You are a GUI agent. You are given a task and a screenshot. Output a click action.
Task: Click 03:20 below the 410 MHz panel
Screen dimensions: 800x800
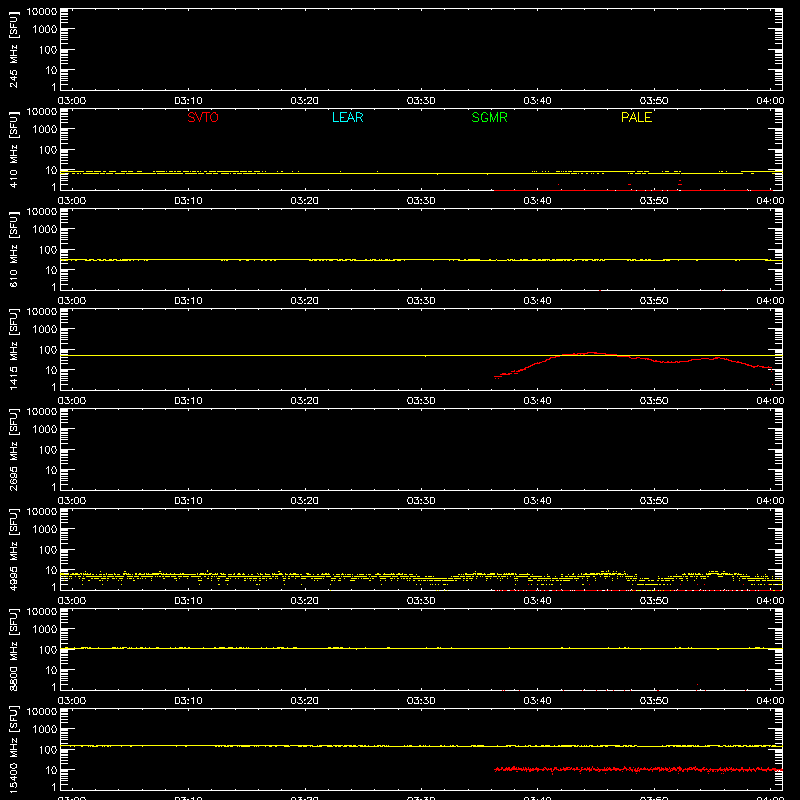[305, 201]
